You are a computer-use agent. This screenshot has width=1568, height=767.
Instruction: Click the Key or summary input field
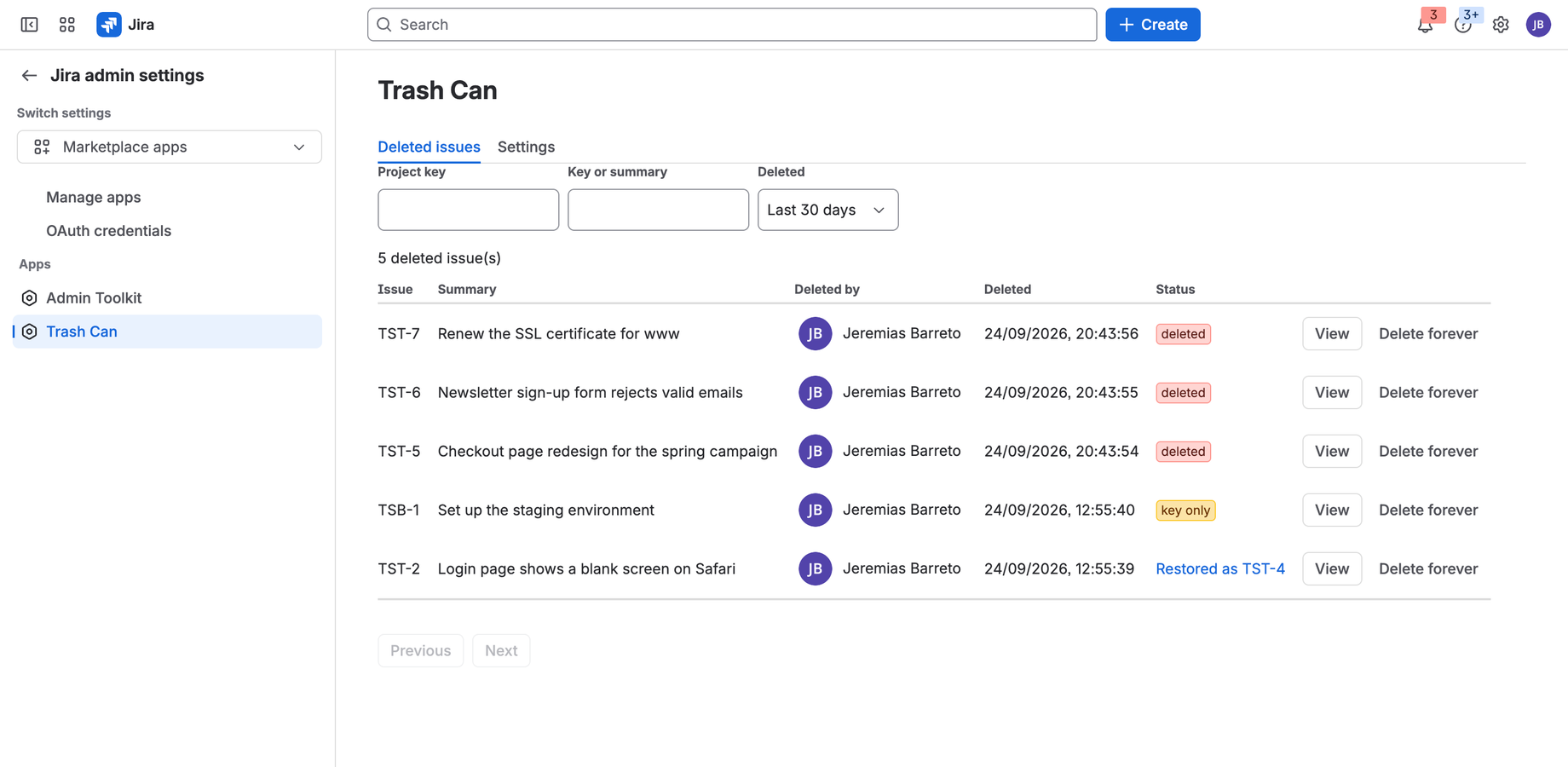(658, 210)
